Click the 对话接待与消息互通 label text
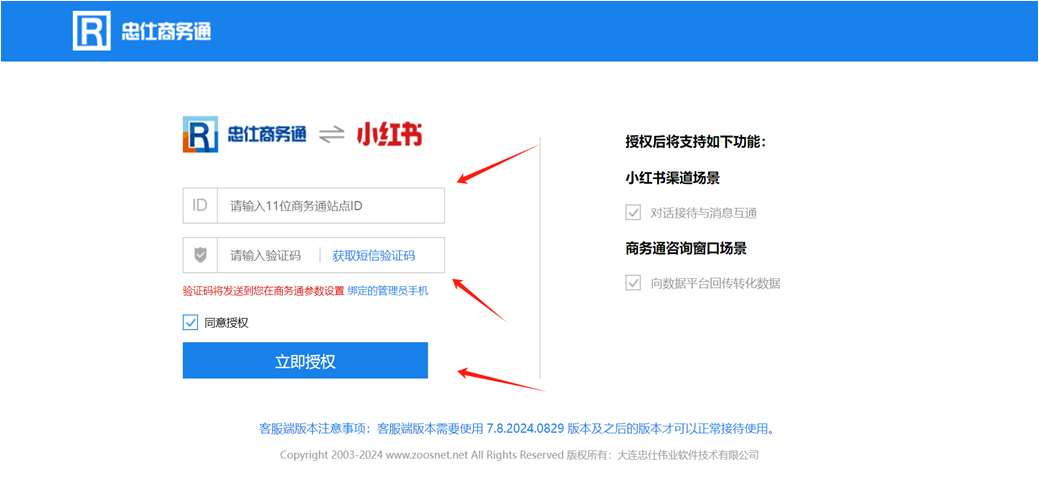Image resolution: width=1039 pixels, height=500 pixels. point(704,213)
